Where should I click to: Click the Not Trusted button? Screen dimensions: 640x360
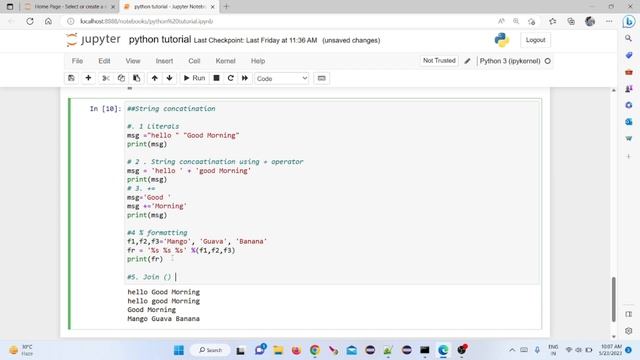pyautogui.click(x=439, y=60)
